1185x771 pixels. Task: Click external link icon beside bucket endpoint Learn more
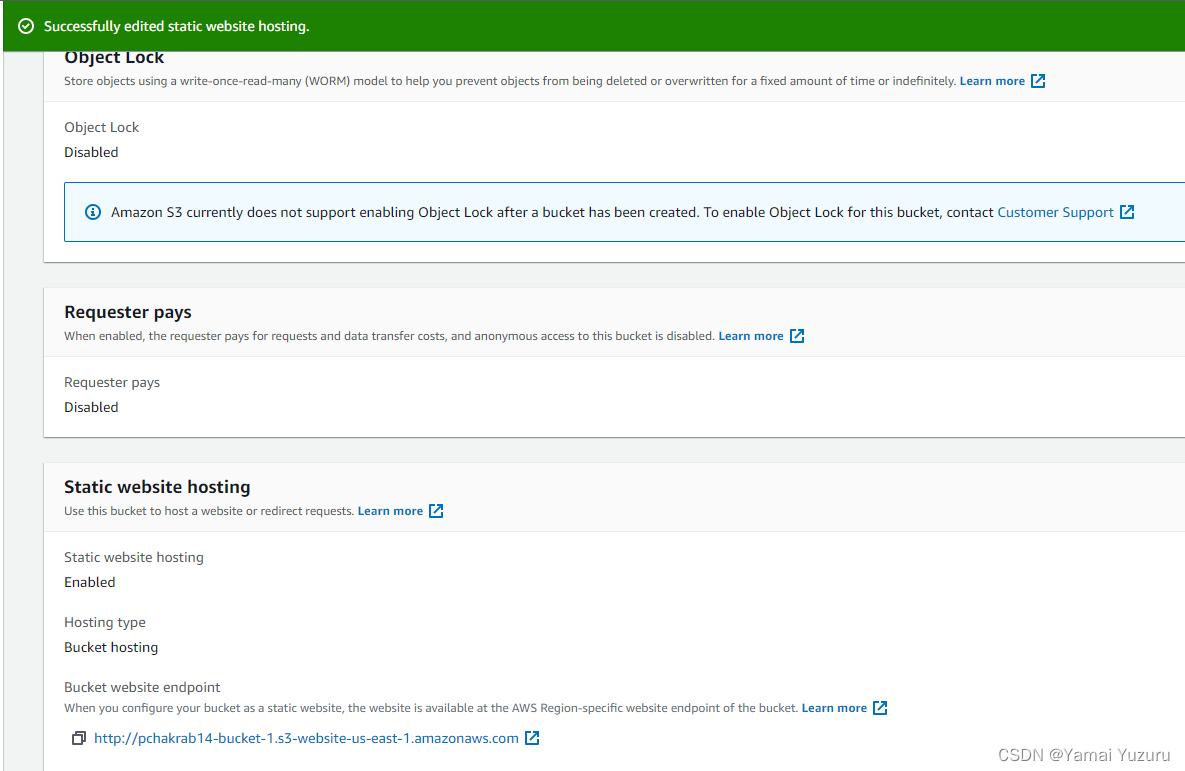[x=880, y=708]
